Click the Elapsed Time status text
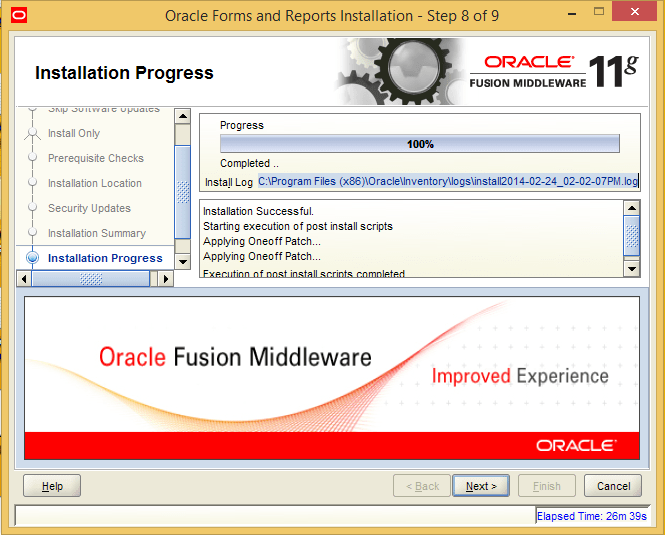Screen dimensions: 665x535 click(592, 516)
